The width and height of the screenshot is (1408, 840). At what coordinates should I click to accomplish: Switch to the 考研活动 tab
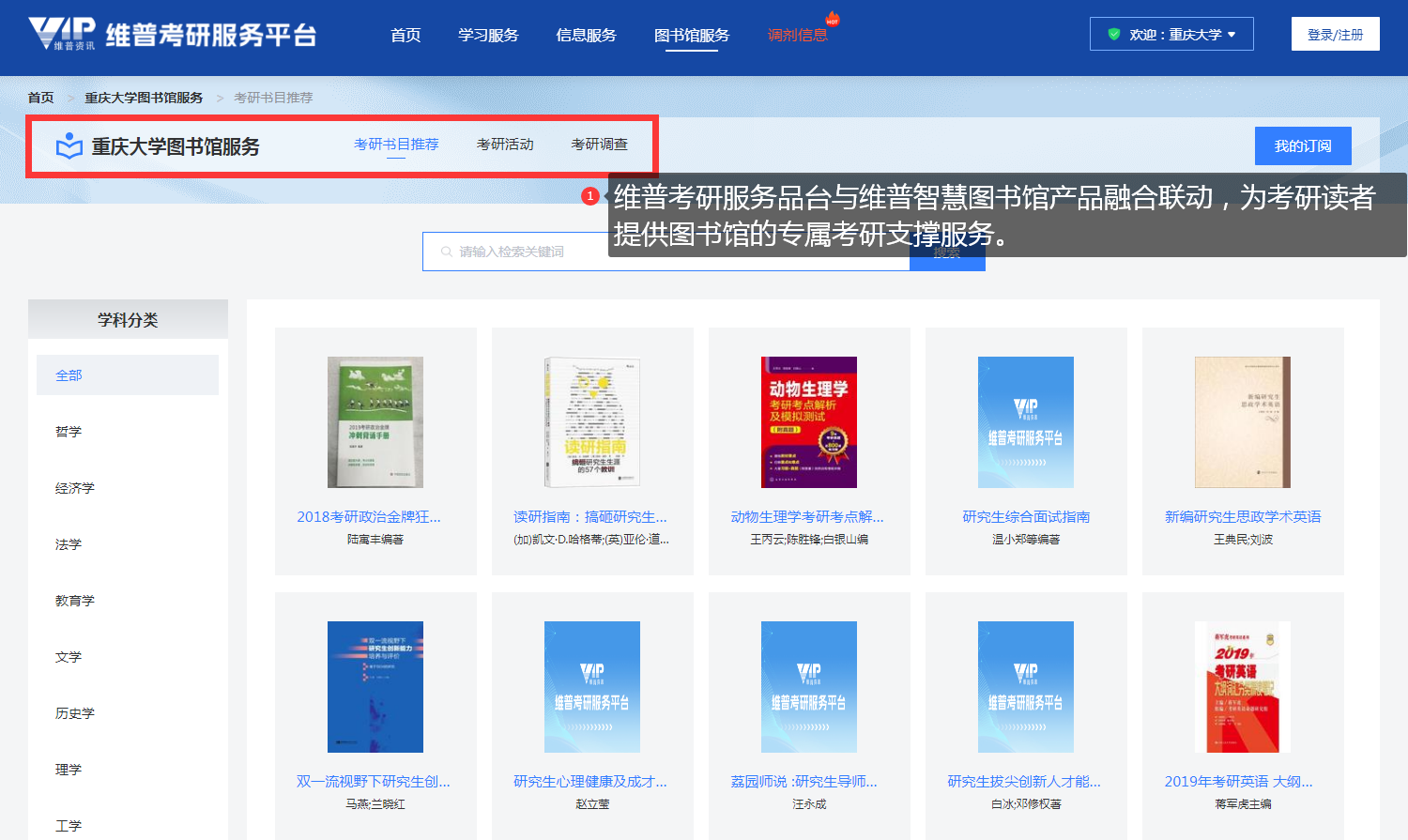(x=505, y=145)
